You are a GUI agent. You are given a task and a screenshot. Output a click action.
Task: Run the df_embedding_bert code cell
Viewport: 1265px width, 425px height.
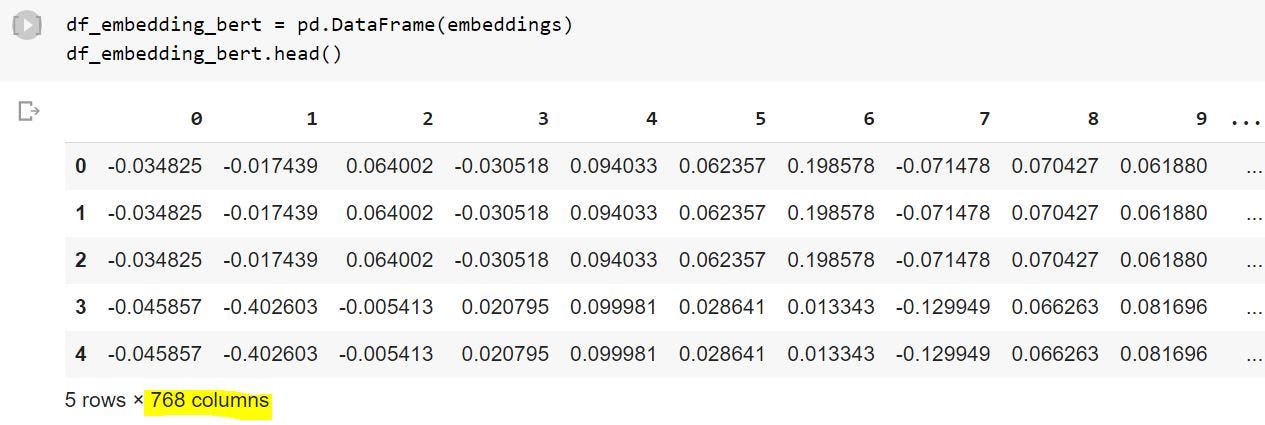pyautogui.click(x=26, y=26)
